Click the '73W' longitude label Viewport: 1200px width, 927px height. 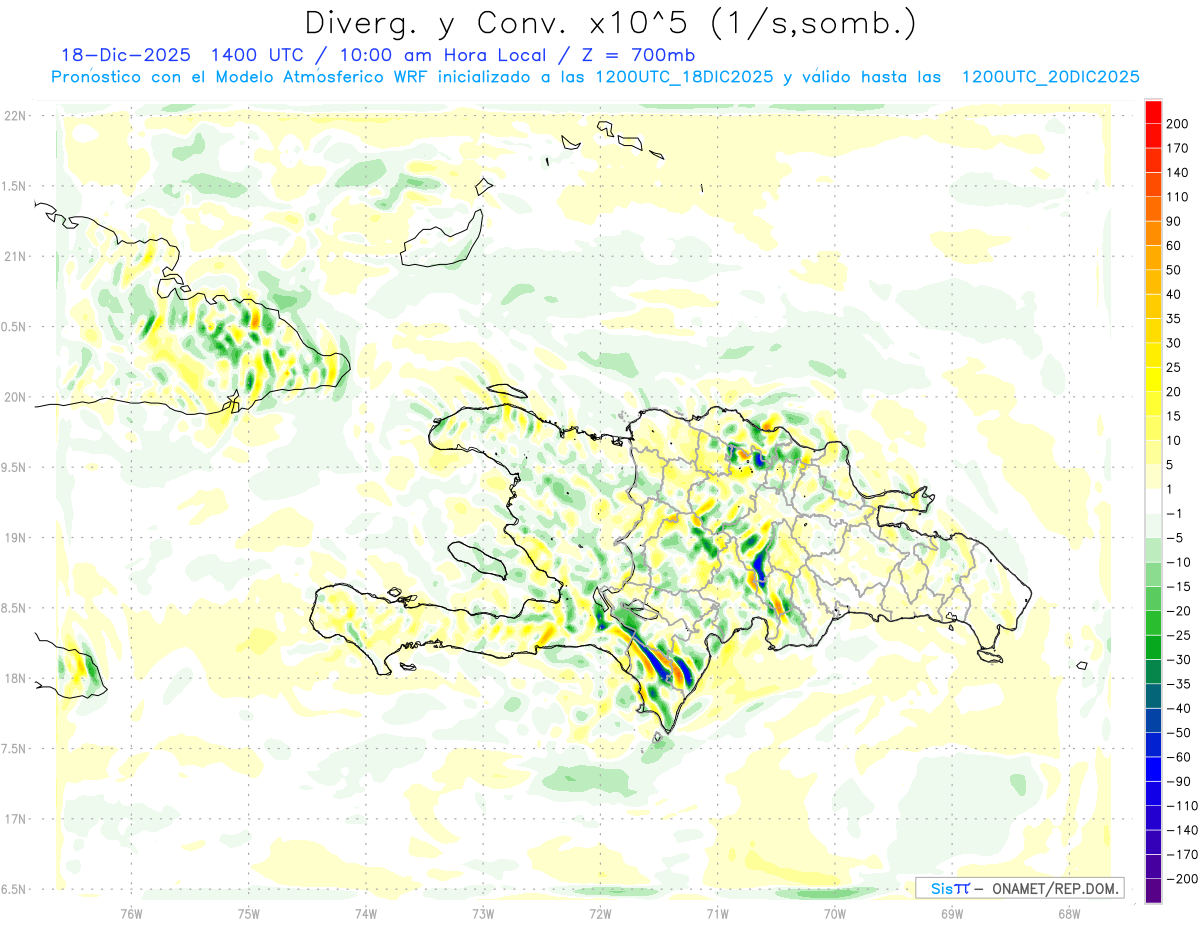pos(483,912)
